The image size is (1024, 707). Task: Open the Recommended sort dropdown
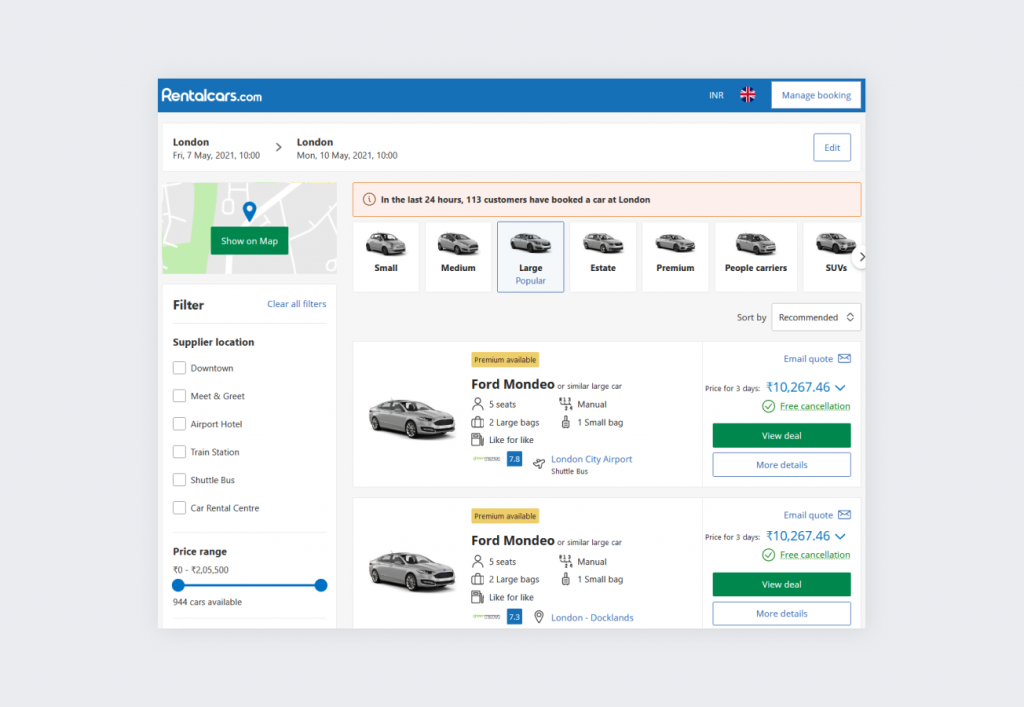[816, 317]
